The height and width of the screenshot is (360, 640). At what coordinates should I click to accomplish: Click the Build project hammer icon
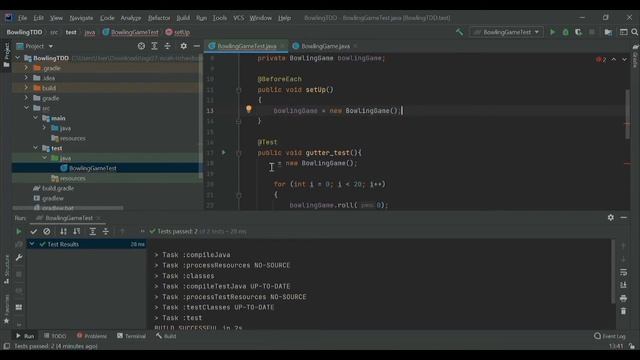pos(460,32)
